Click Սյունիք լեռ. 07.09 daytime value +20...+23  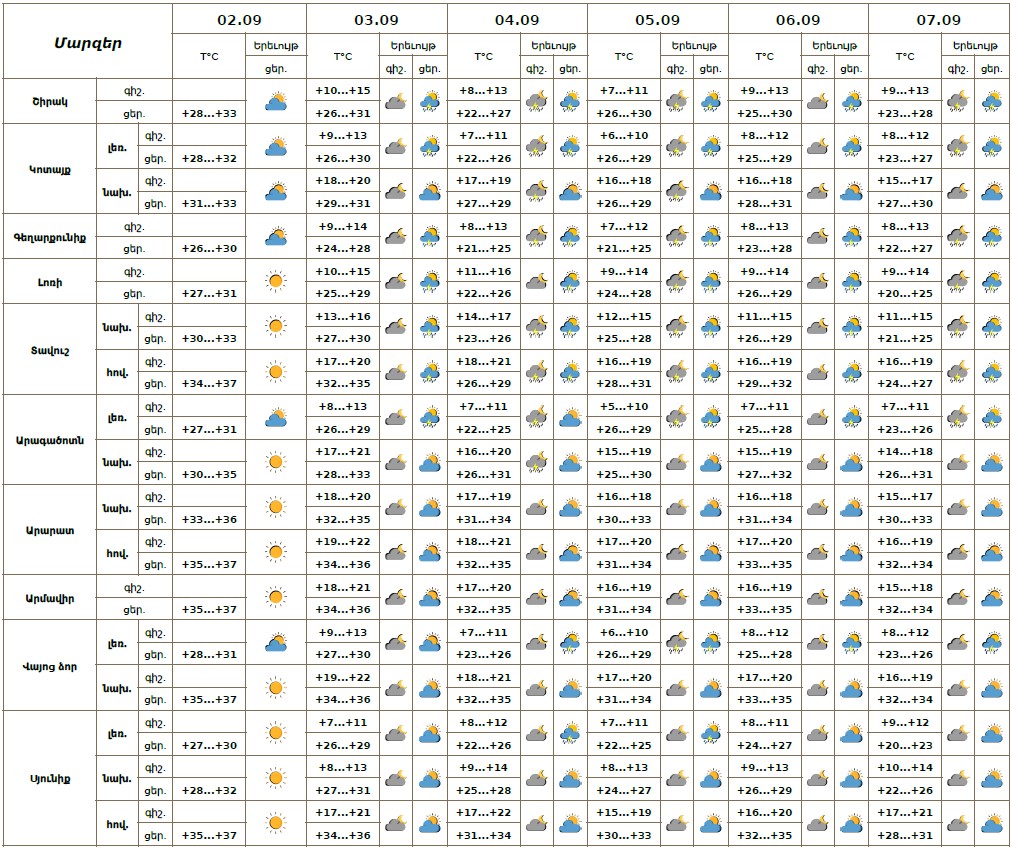(905, 746)
